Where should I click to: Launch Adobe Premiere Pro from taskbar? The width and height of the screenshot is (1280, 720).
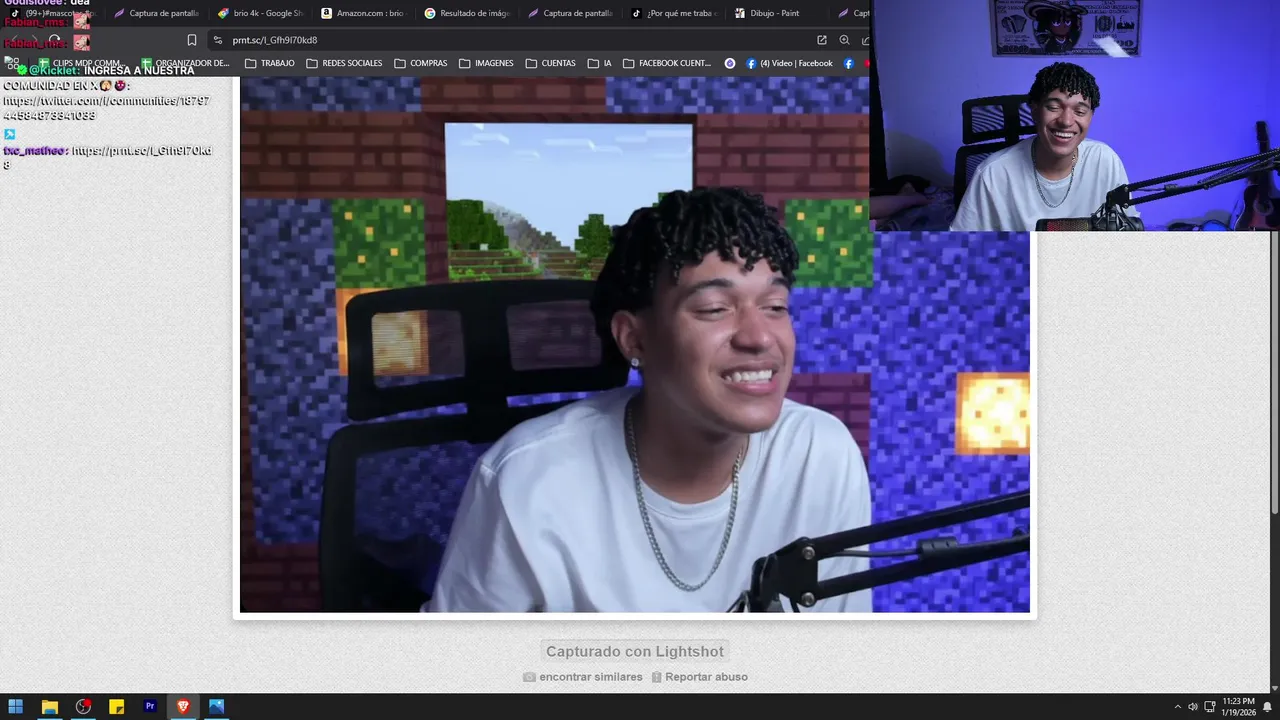[150, 706]
